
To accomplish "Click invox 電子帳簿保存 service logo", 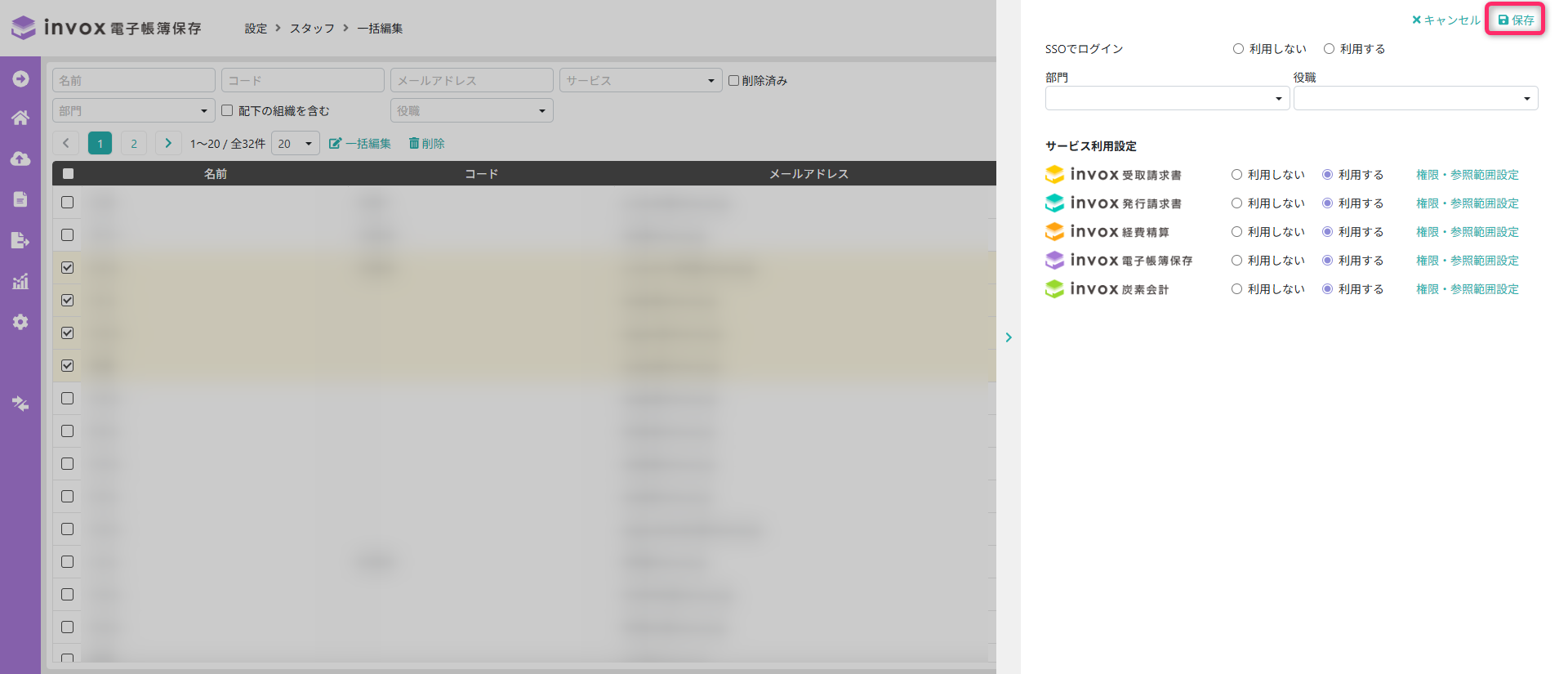I will [1119, 261].
